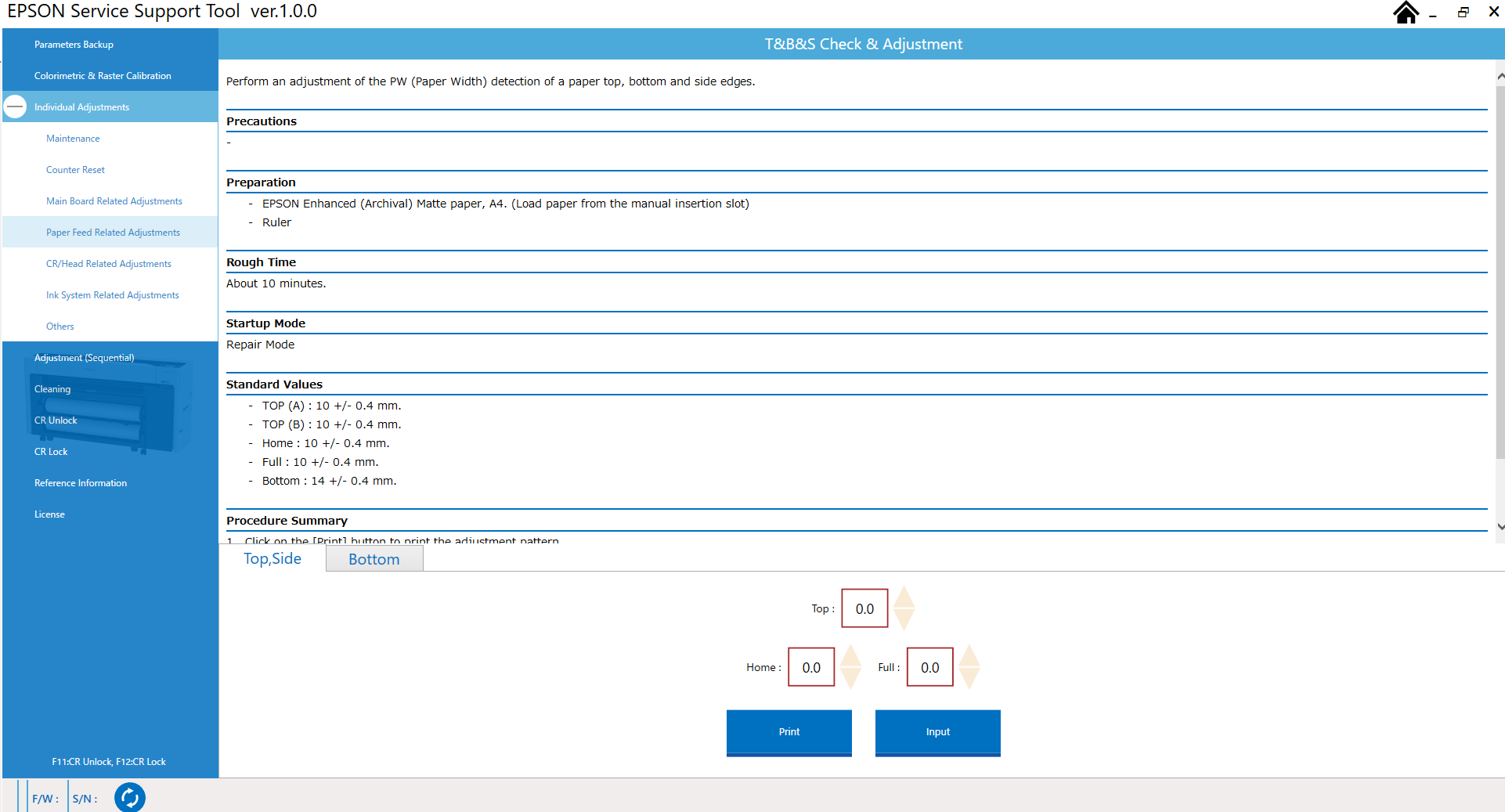Screen dimensions: 1505x812
Task: Click the Full value input field
Action: click(929, 667)
